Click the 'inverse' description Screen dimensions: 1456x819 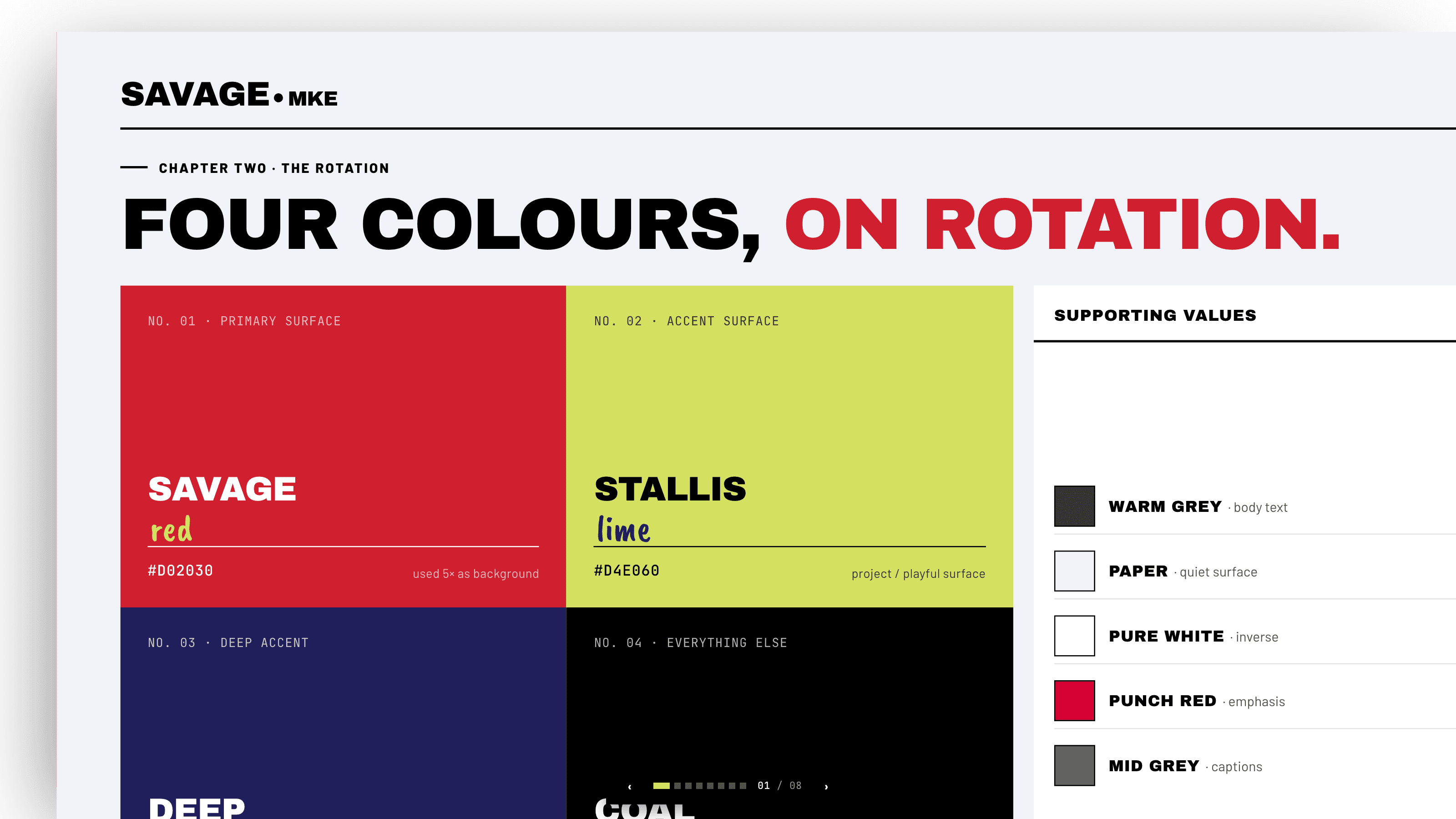pos(1257,637)
